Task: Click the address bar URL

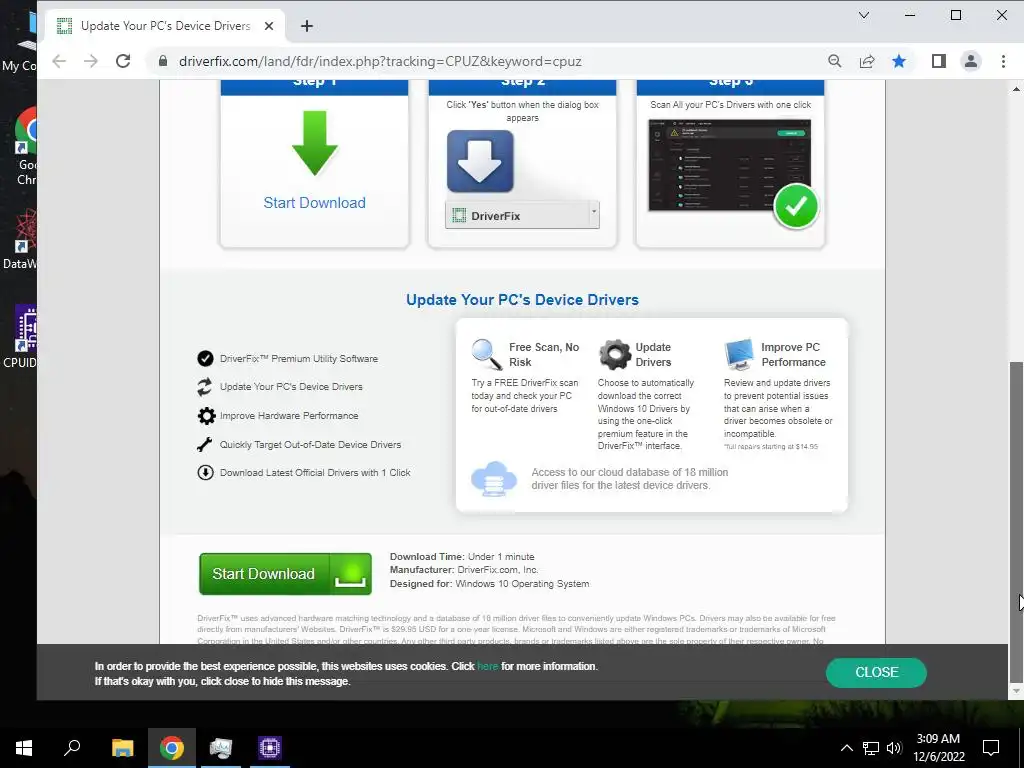Action: coord(380,61)
